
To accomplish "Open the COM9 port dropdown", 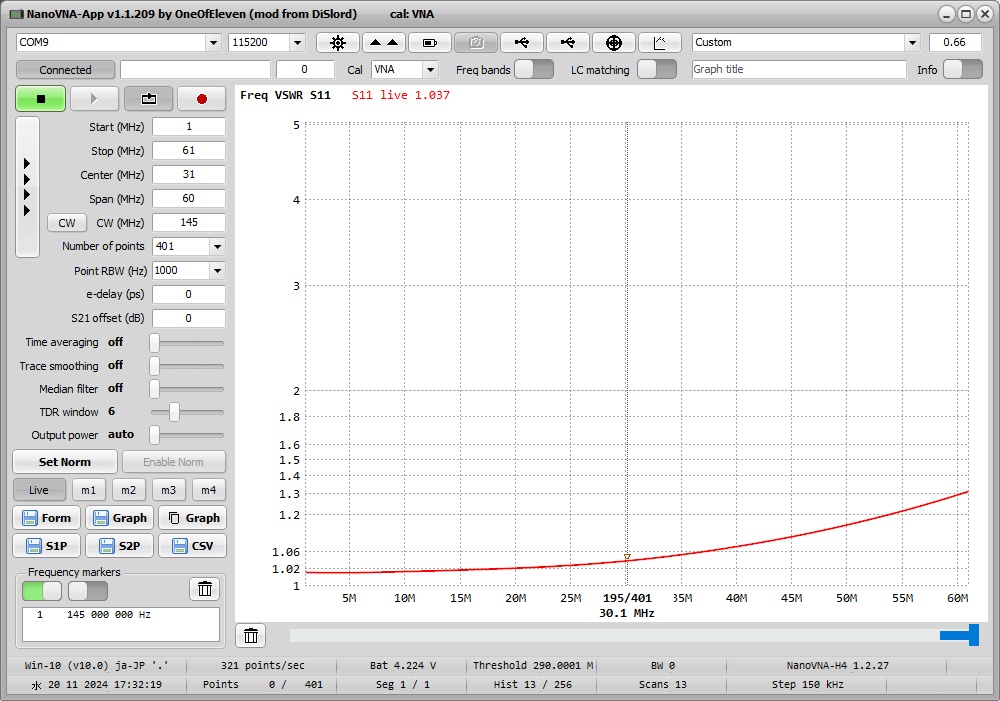I will pos(213,43).
